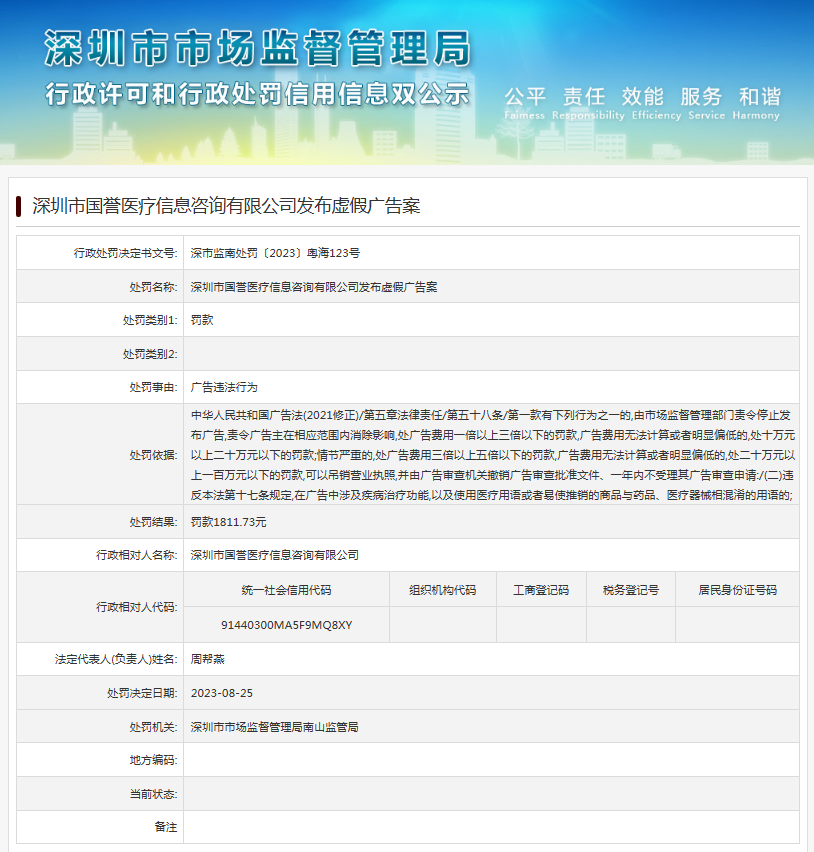Select document number "深市监南处罚〔2023〕粤海123号"
This screenshot has width=814, height=852.
[x=275, y=253]
